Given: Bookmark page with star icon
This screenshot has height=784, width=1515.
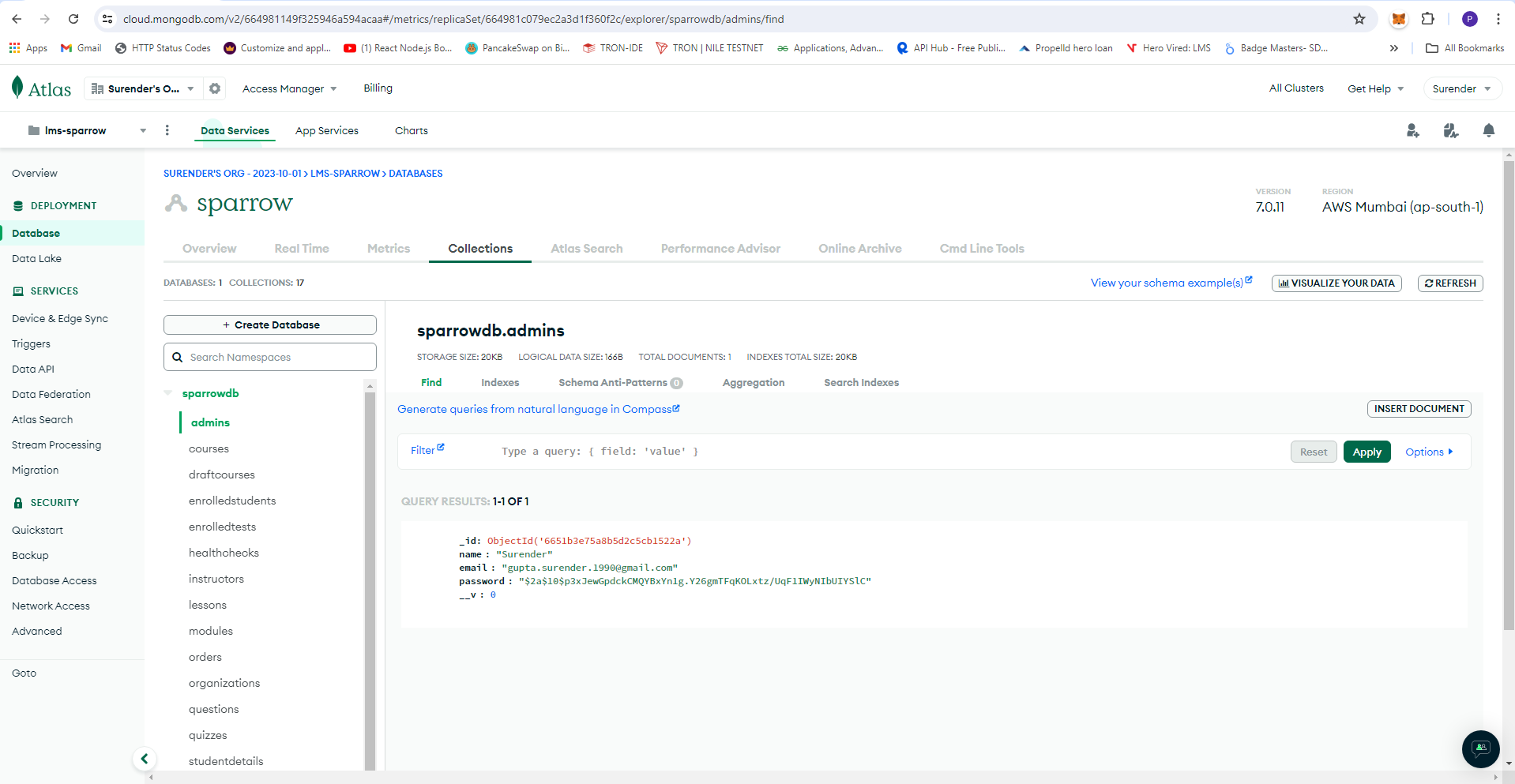Looking at the screenshot, I should [x=1359, y=19].
